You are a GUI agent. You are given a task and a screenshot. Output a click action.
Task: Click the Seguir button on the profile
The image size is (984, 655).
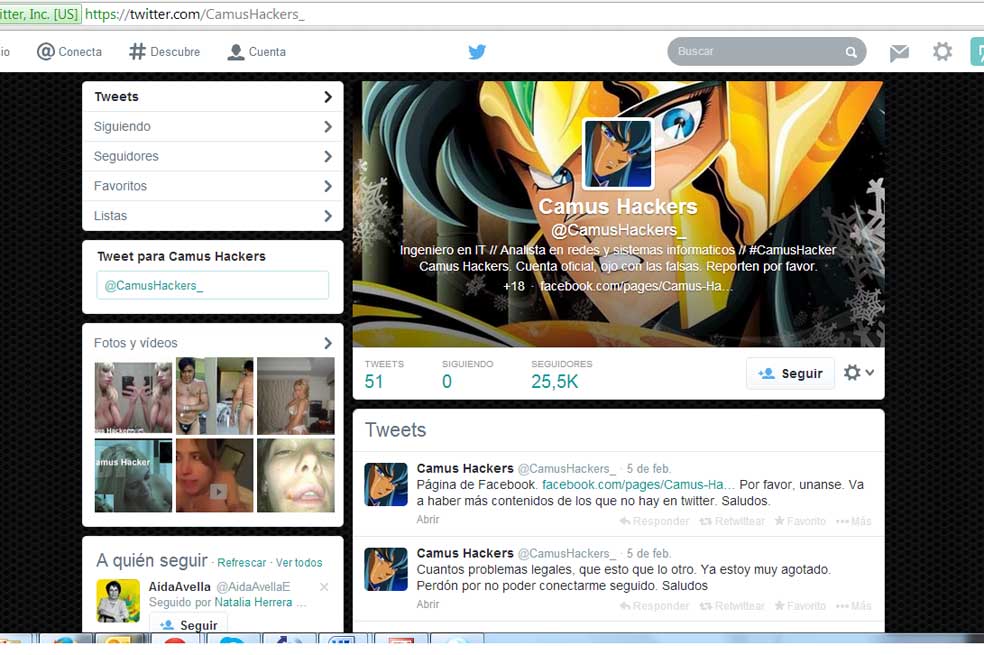(x=790, y=373)
